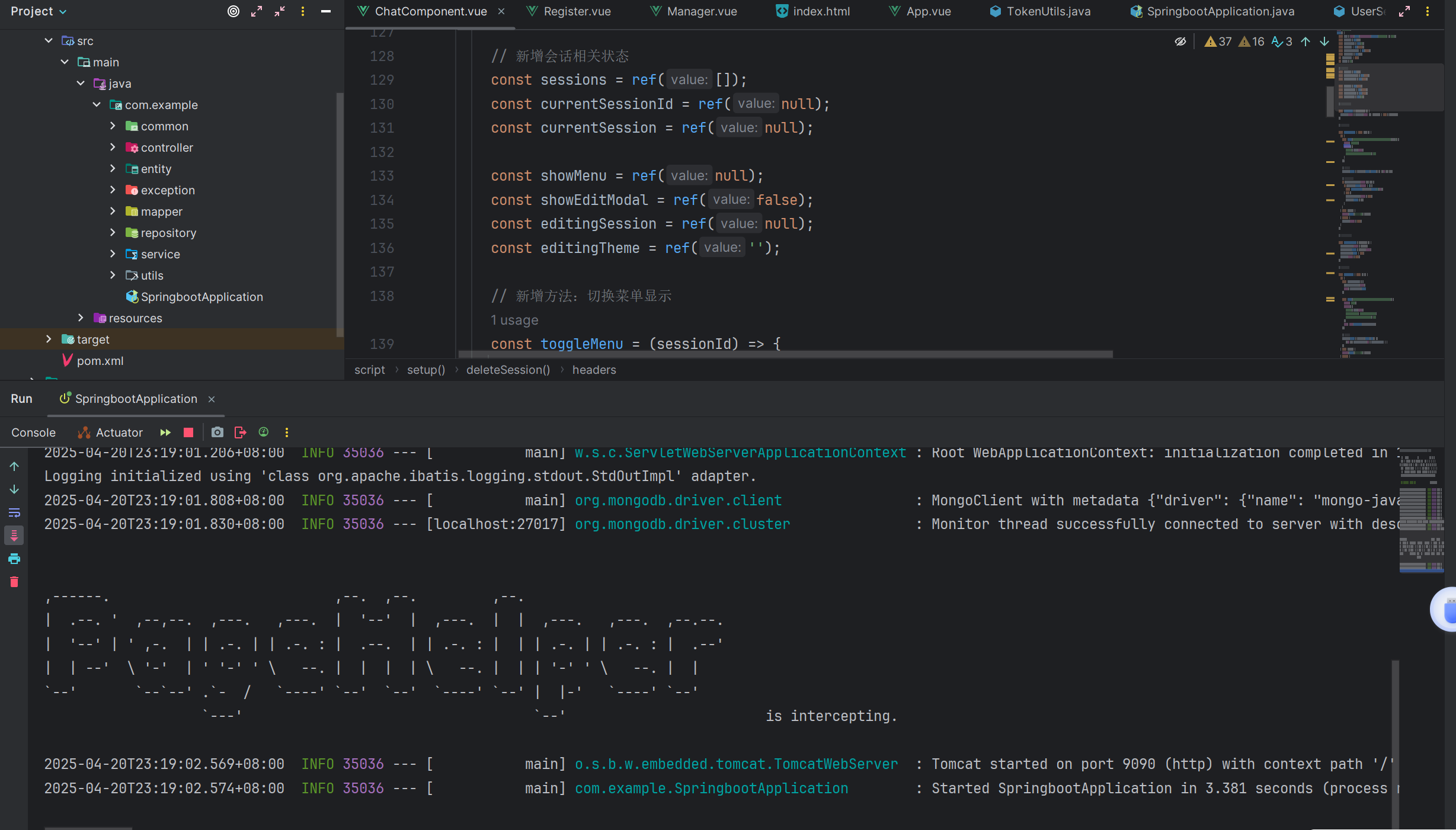Click the Select Opened File target icon
The width and height of the screenshot is (1456, 830).
(233, 11)
